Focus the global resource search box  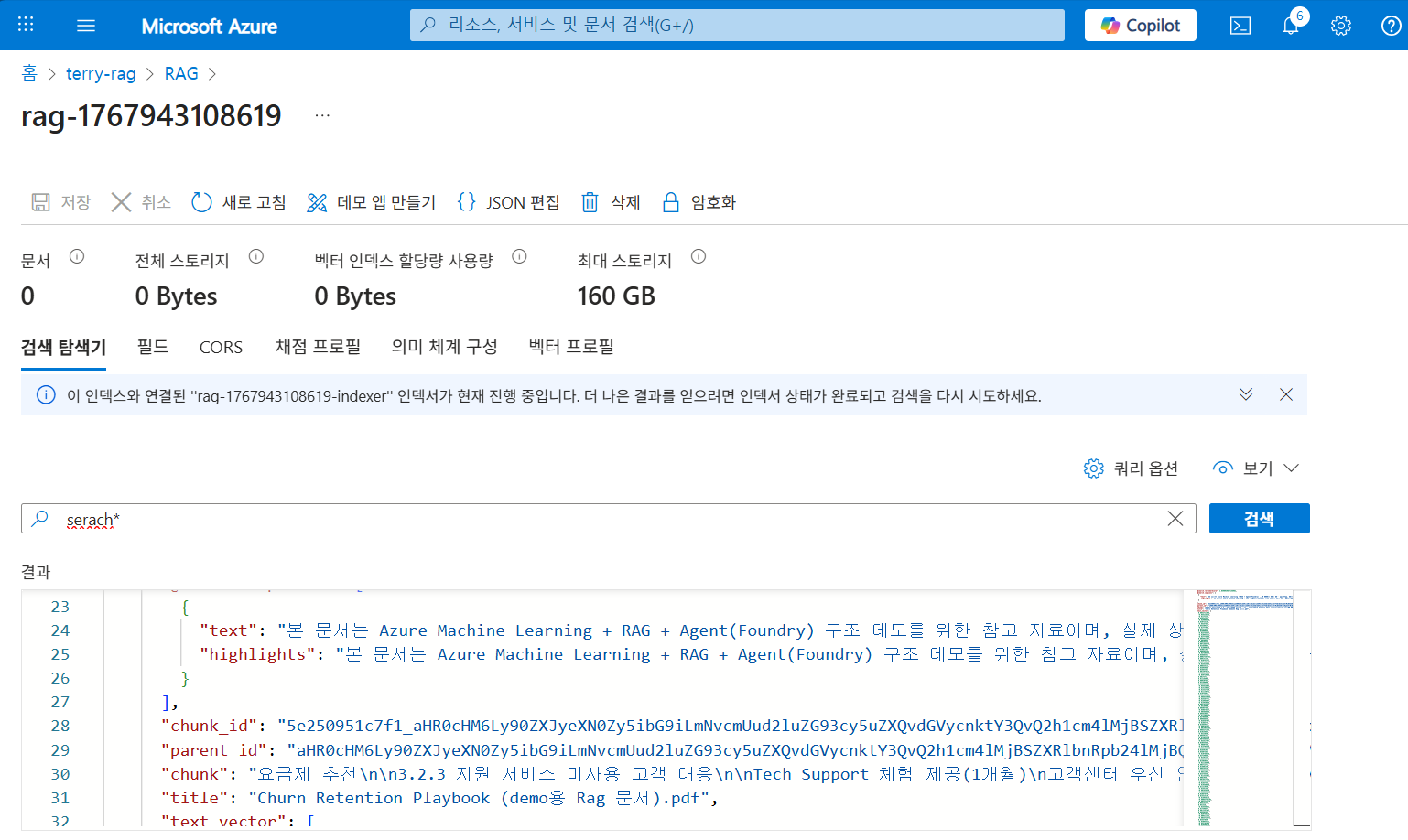tap(737, 25)
